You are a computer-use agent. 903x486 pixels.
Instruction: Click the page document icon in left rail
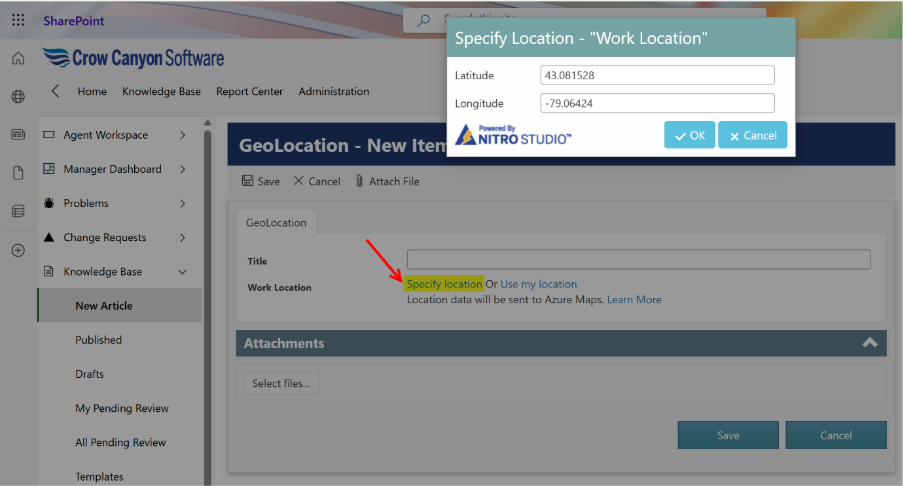pyautogui.click(x=18, y=173)
